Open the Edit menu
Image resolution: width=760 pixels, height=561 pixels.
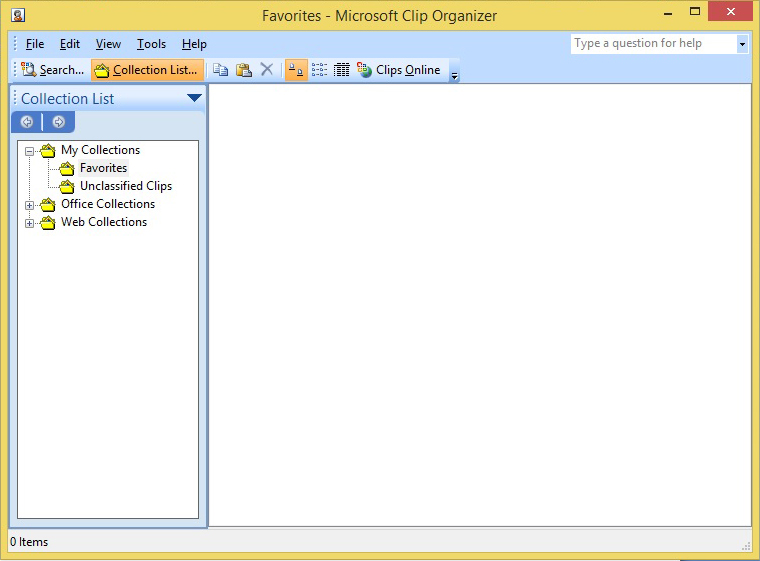[70, 44]
